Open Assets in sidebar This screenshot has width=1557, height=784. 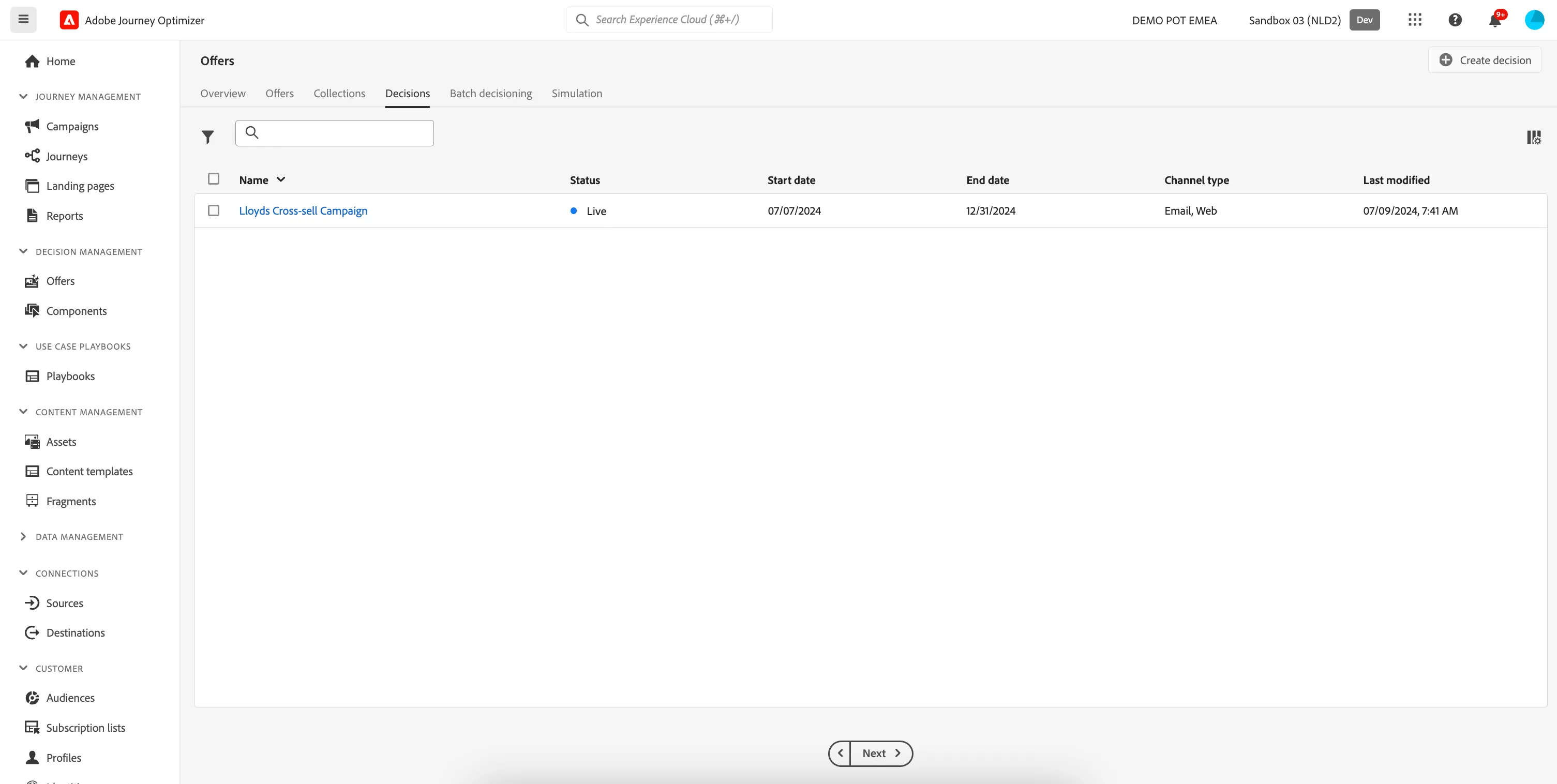click(61, 442)
